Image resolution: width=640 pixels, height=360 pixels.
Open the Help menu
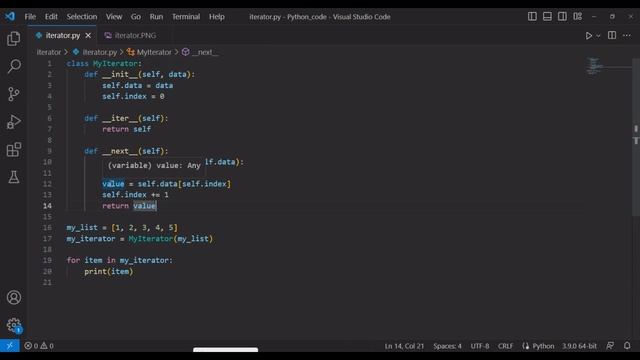pyautogui.click(x=217, y=17)
